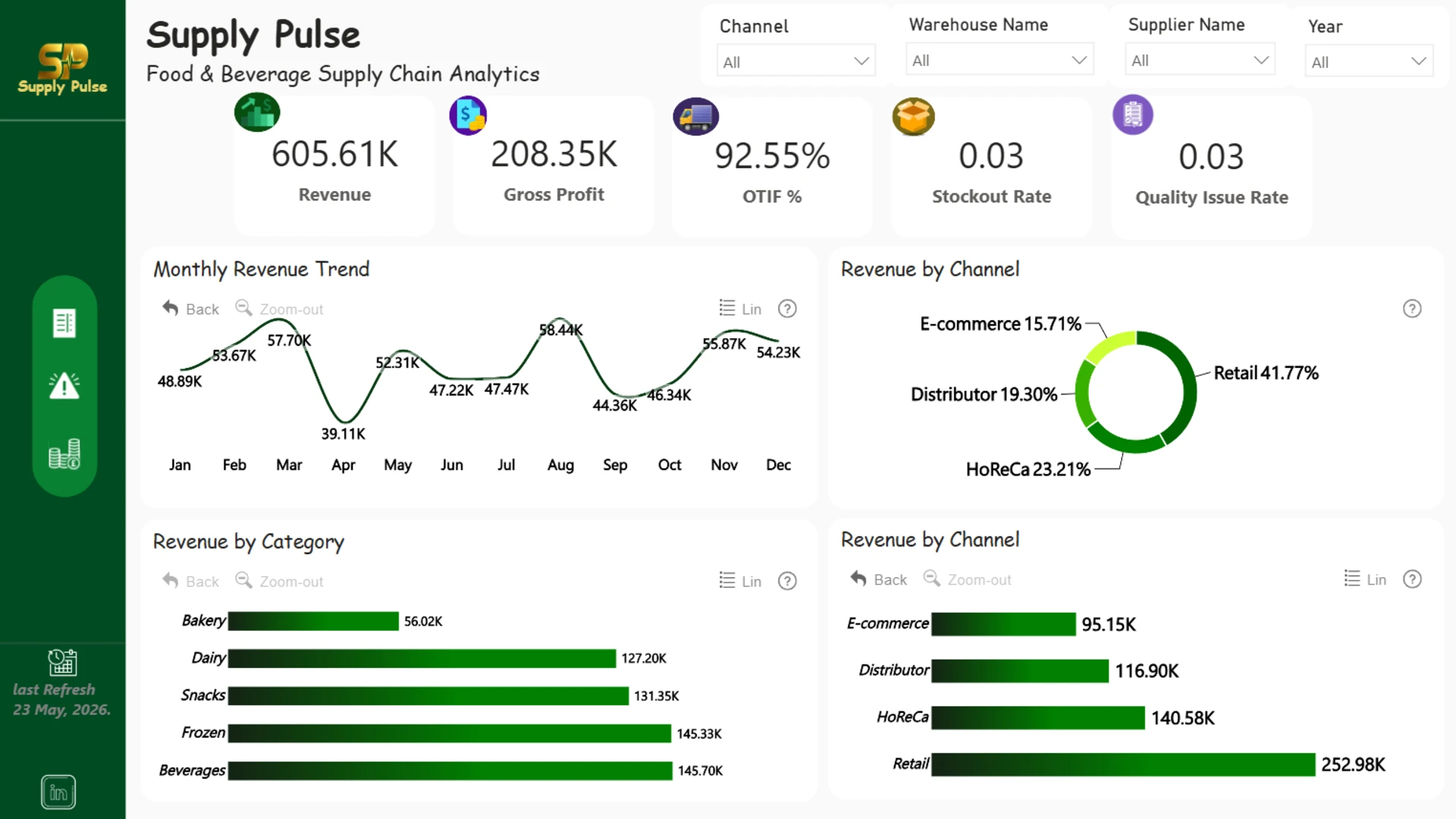
Task: Click Back on Monthly Revenue Trend chart
Action: point(190,309)
